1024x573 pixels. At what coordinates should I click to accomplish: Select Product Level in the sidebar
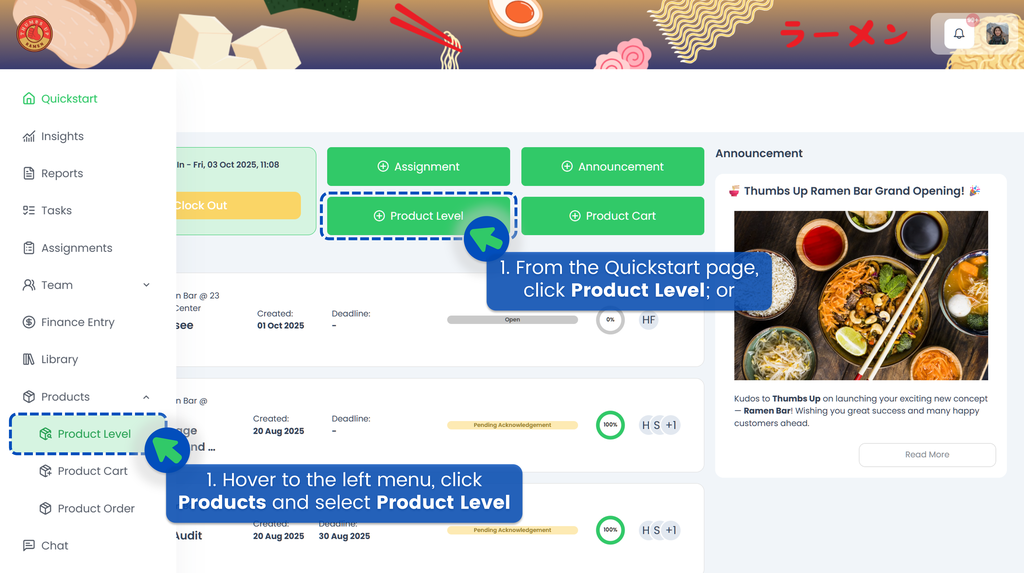pyautogui.click(x=88, y=434)
